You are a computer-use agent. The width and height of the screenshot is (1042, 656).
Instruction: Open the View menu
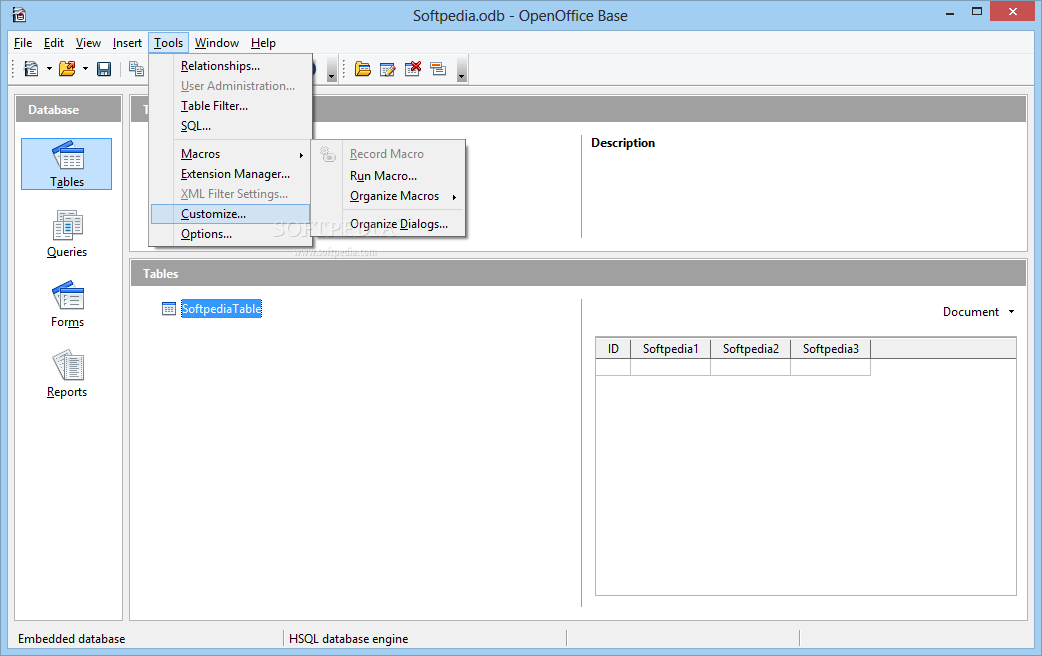click(x=88, y=43)
